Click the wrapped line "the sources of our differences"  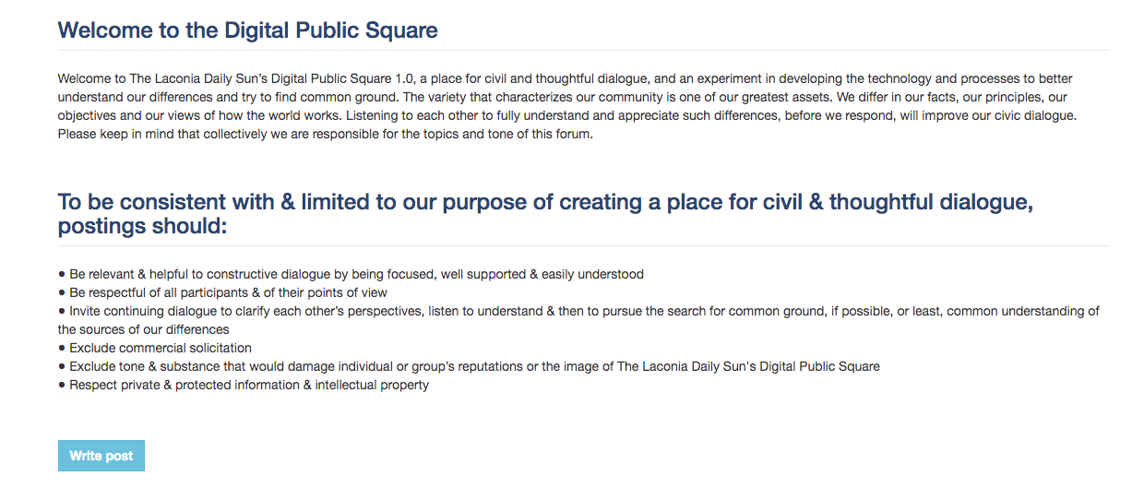pyautogui.click(x=144, y=329)
